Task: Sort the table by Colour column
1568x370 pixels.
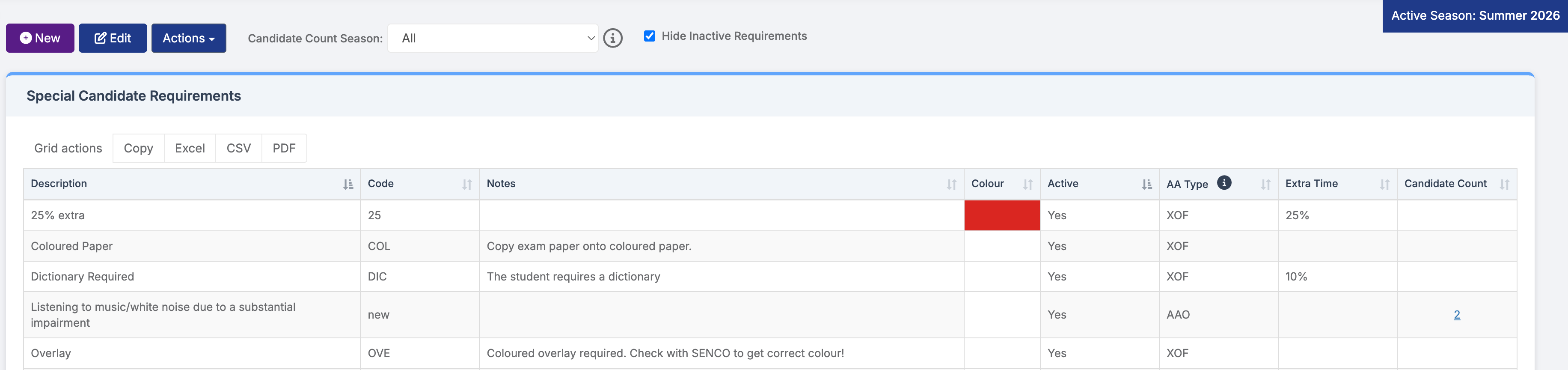Action: click(x=1028, y=184)
